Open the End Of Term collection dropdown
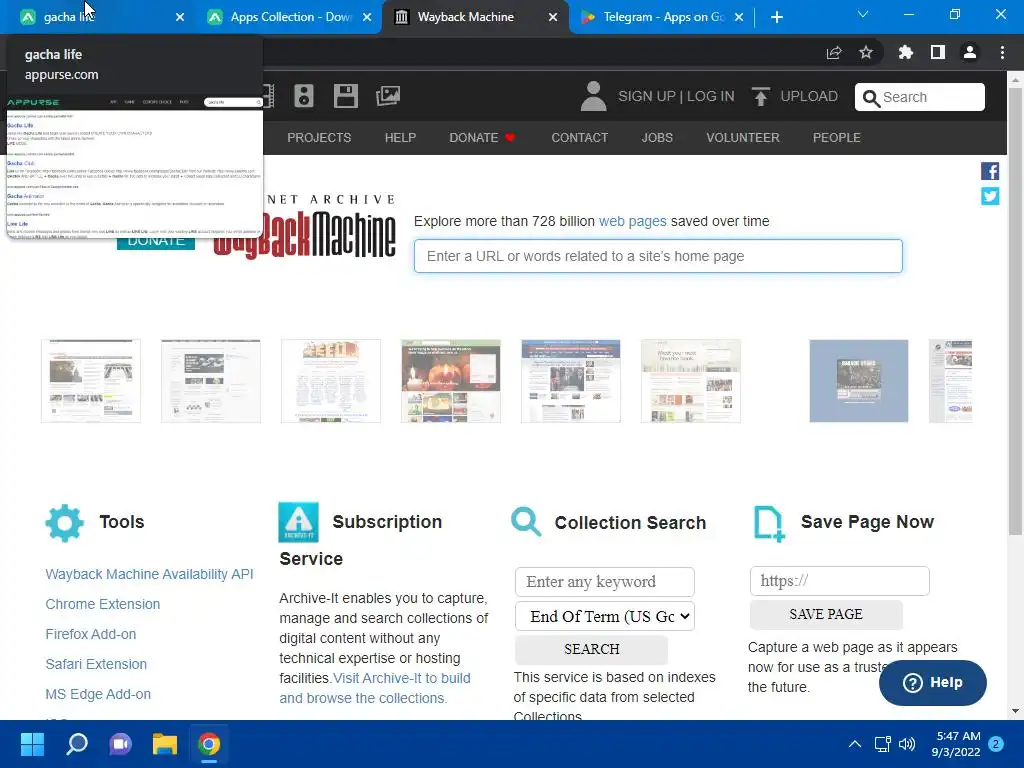 605,616
